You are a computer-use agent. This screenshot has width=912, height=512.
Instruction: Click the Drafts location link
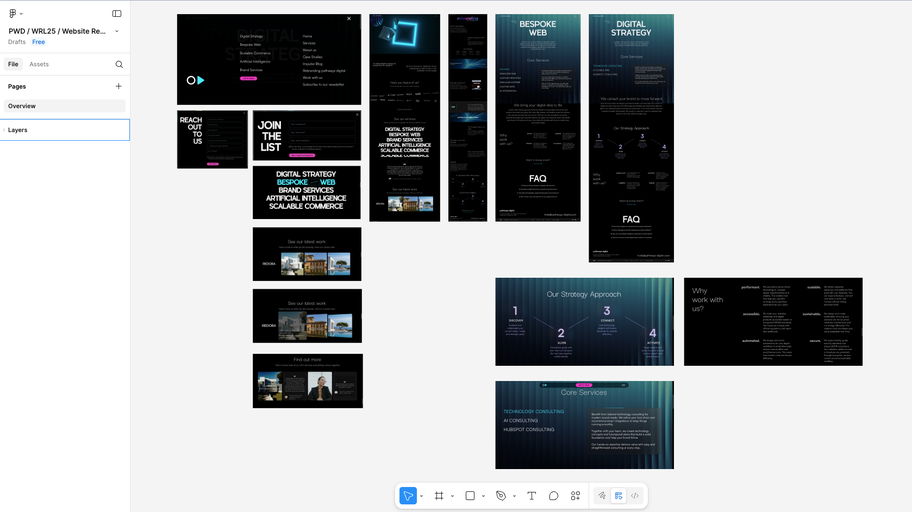click(x=17, y=42)
